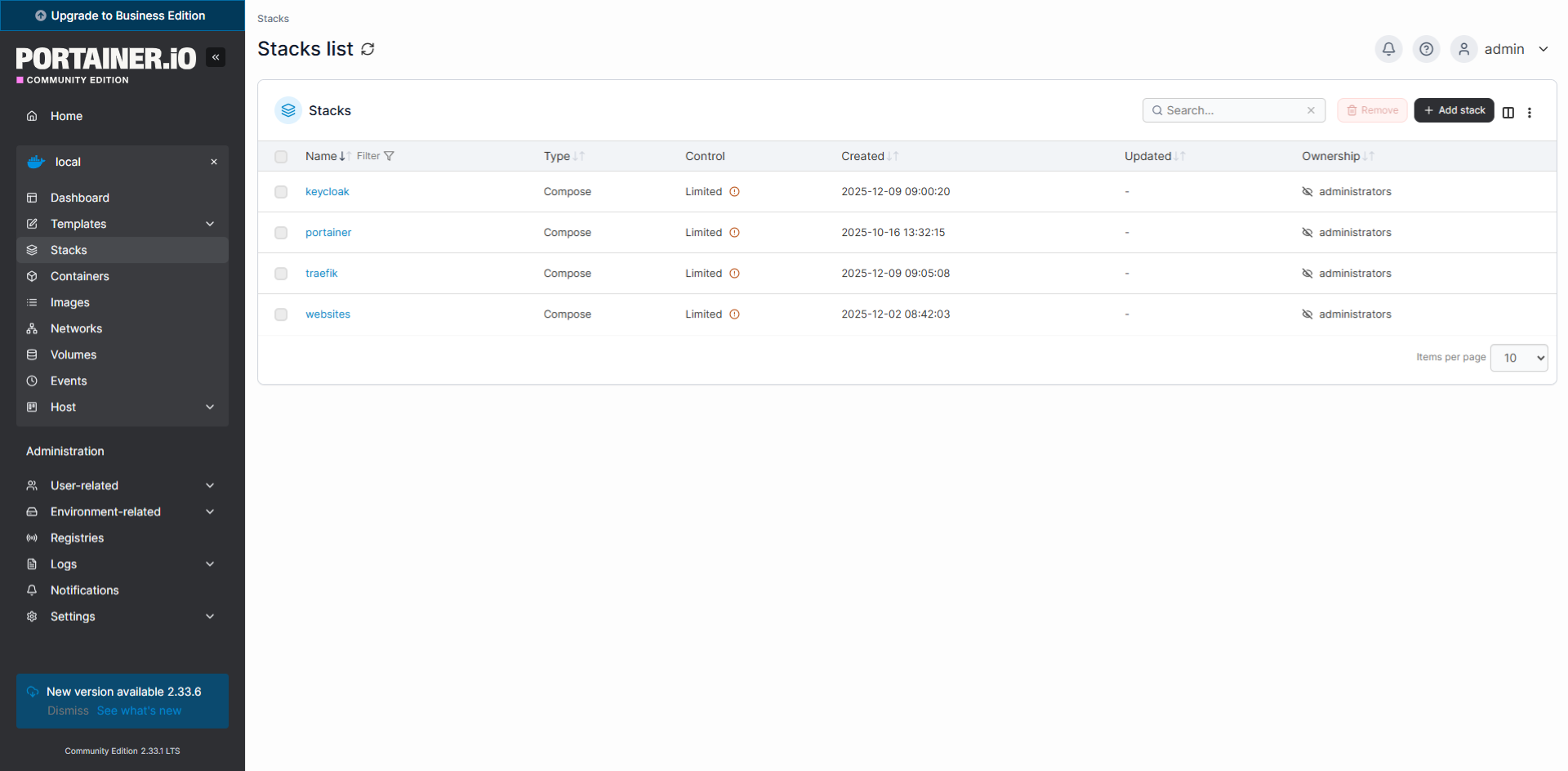Collapse the sidebar with the double-chevron icon

point(216,57)
